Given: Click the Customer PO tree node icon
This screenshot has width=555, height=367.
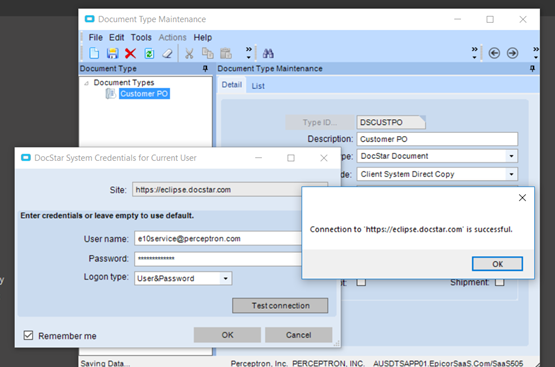Looking at the screenshot, I should (x=110, y=93).
